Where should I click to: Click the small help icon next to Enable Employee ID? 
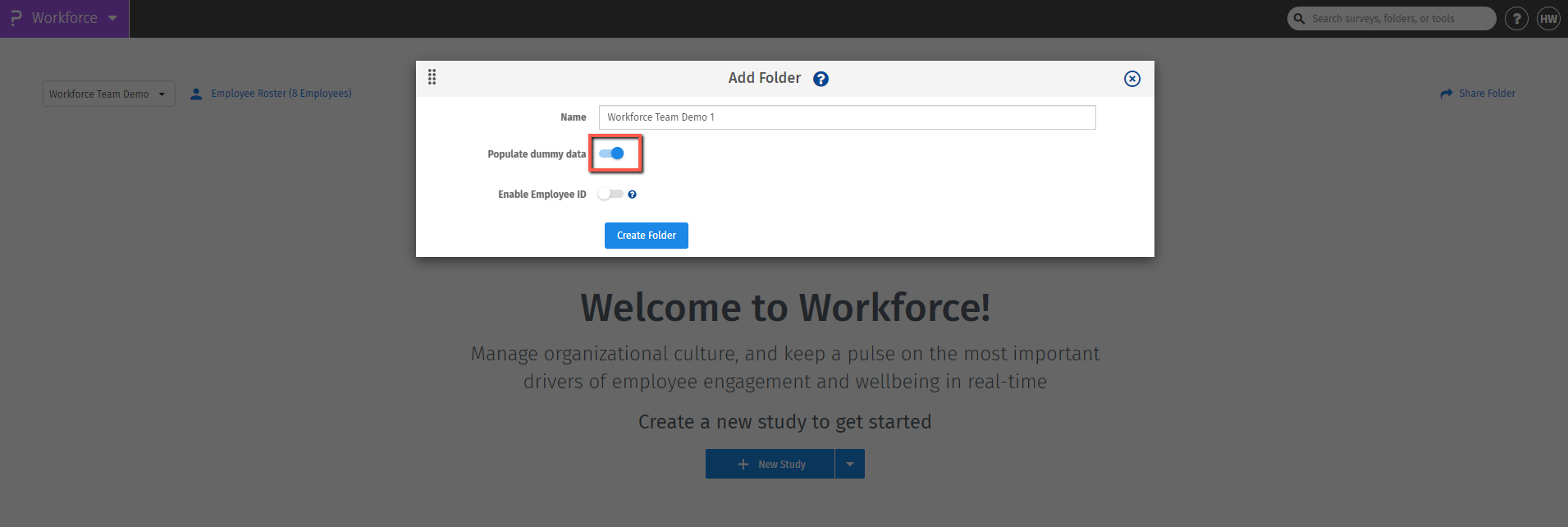(x=632, y=195)
